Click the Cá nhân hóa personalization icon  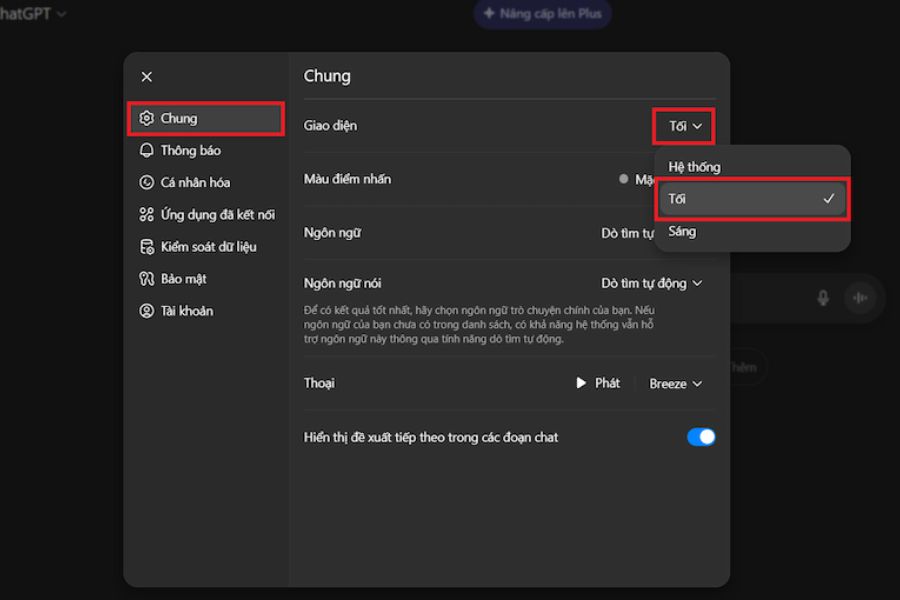pyautogui.click(x=147, y=182)
